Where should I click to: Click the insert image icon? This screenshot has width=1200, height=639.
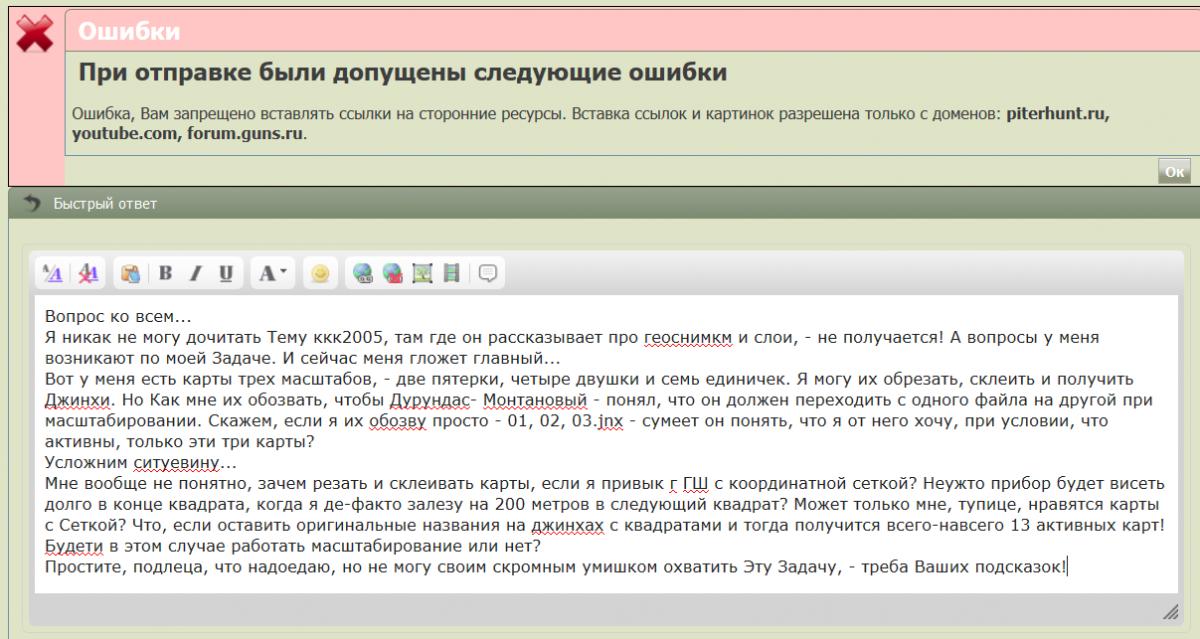coord(422,274)
